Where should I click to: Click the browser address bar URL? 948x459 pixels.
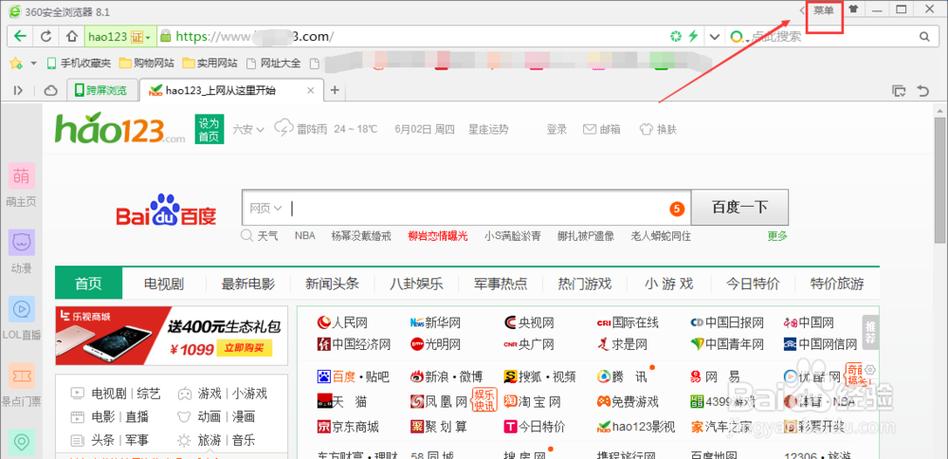point(254,36)
